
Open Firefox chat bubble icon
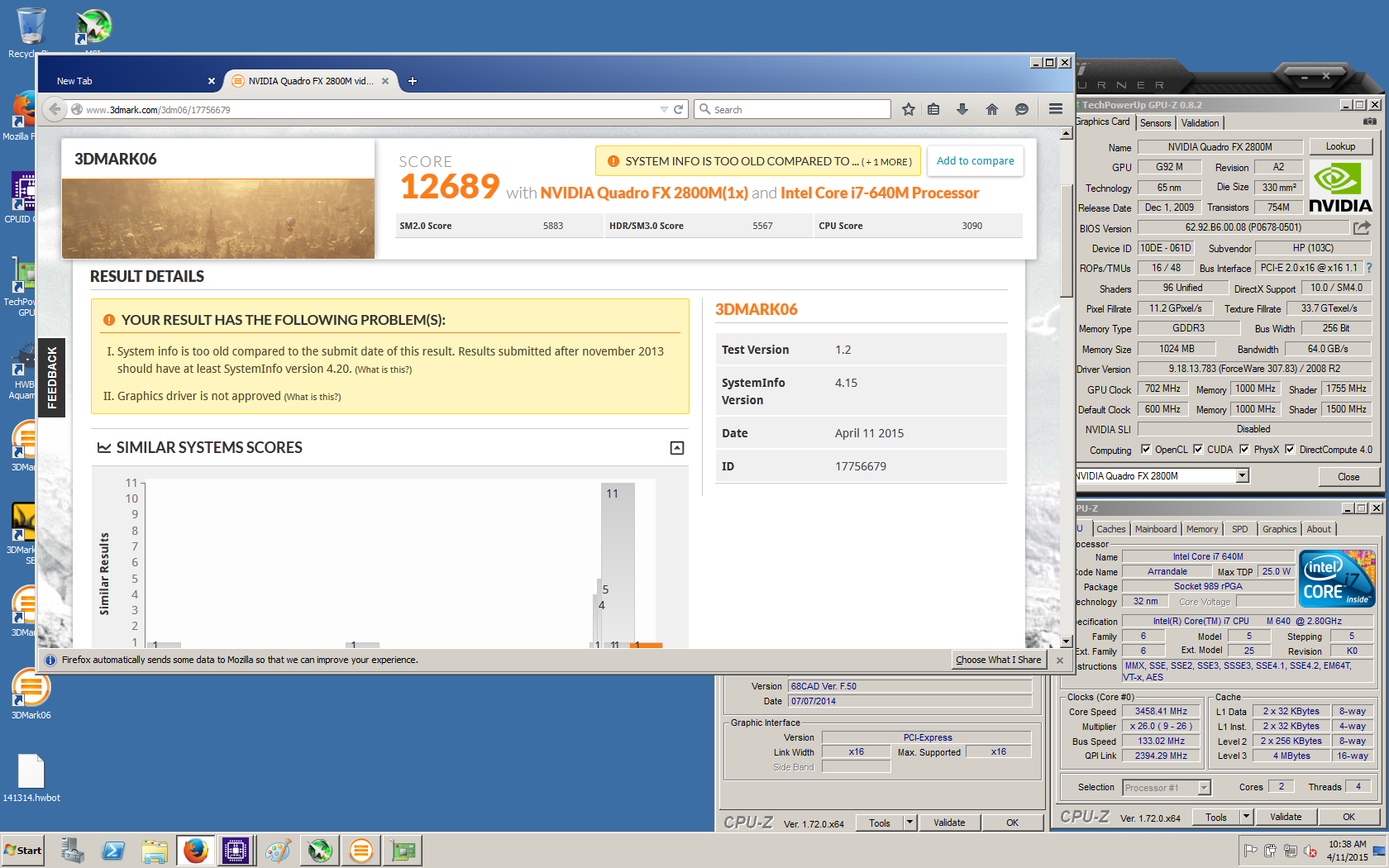pyautogui.click(x=1022, y=109)
